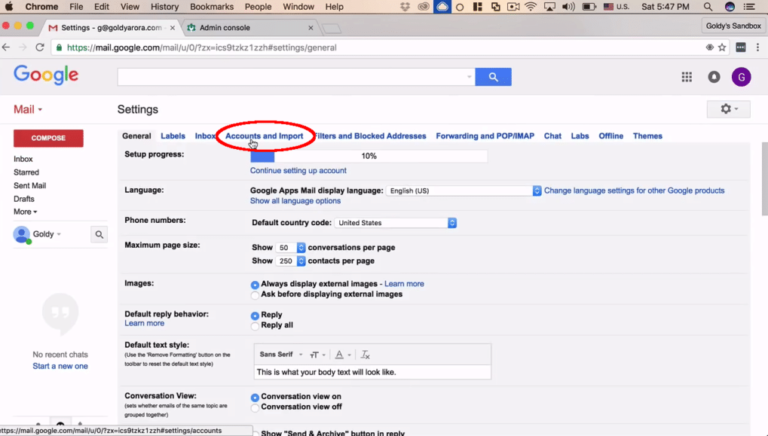This screenshot has height=436, width=768.
Task: Click Continue setting up account link
Action: [x=298, y=170]
